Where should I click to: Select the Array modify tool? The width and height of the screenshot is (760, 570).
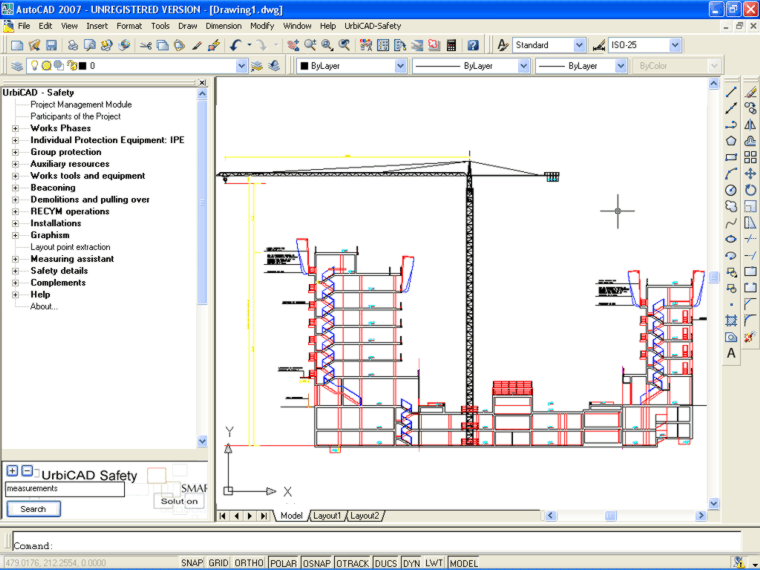point(750,157)
